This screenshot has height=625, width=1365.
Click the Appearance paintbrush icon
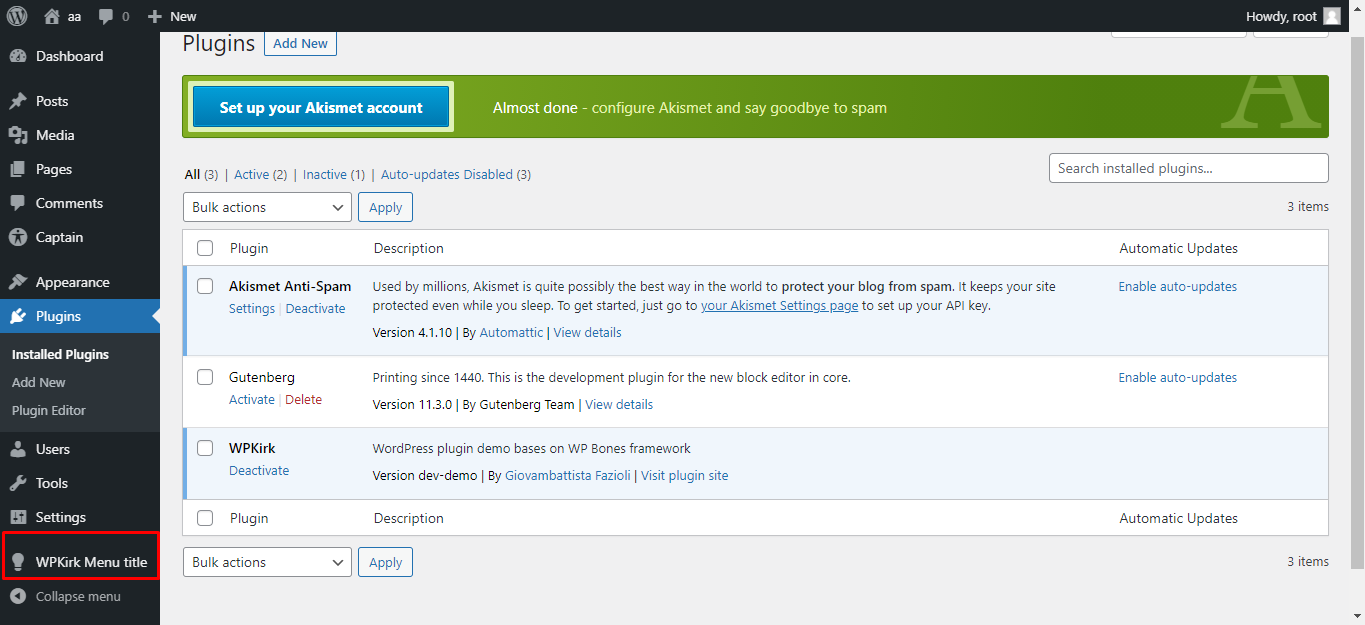pyautogui.click(x=18, y=282)
